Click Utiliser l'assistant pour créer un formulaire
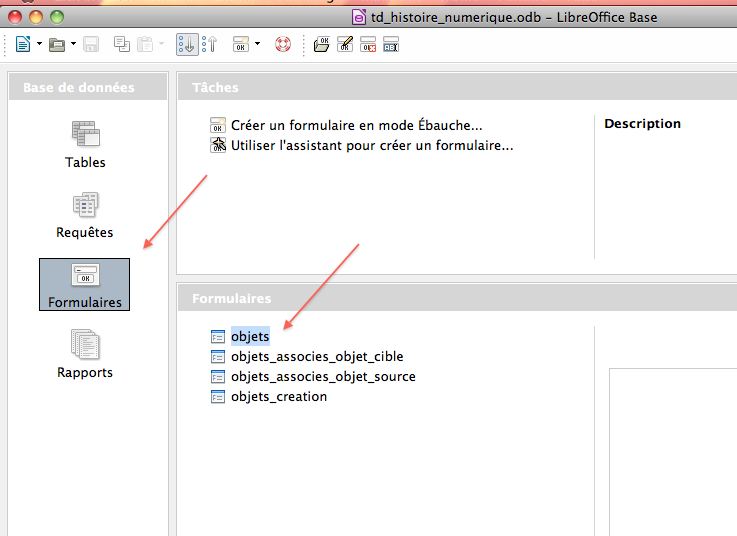Screen dimensions: 737x536 point(372,146)
